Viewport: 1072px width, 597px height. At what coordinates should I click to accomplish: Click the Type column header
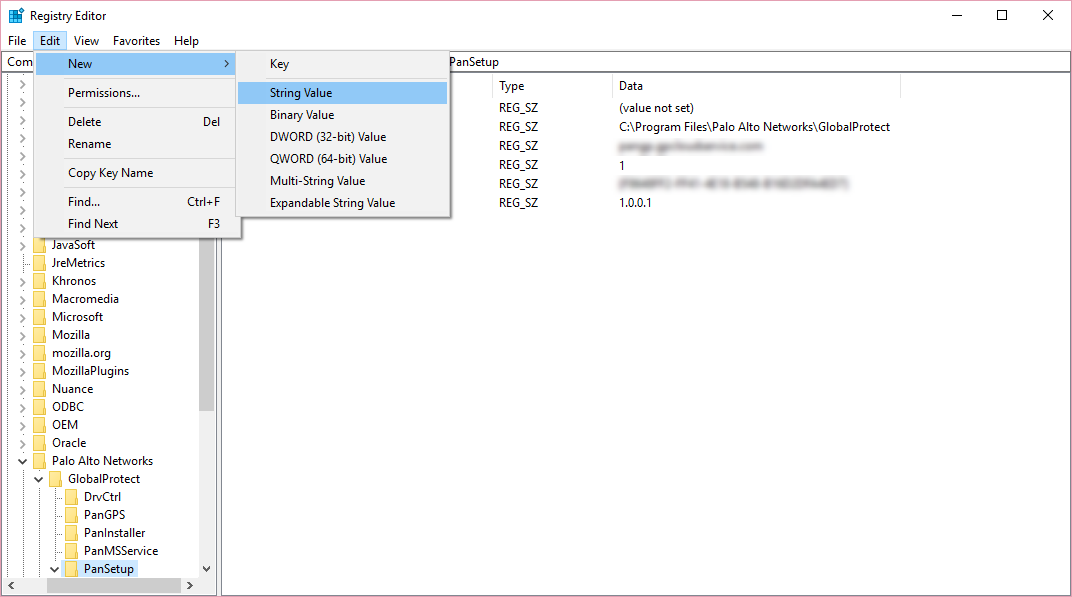[x=552, y=86]
